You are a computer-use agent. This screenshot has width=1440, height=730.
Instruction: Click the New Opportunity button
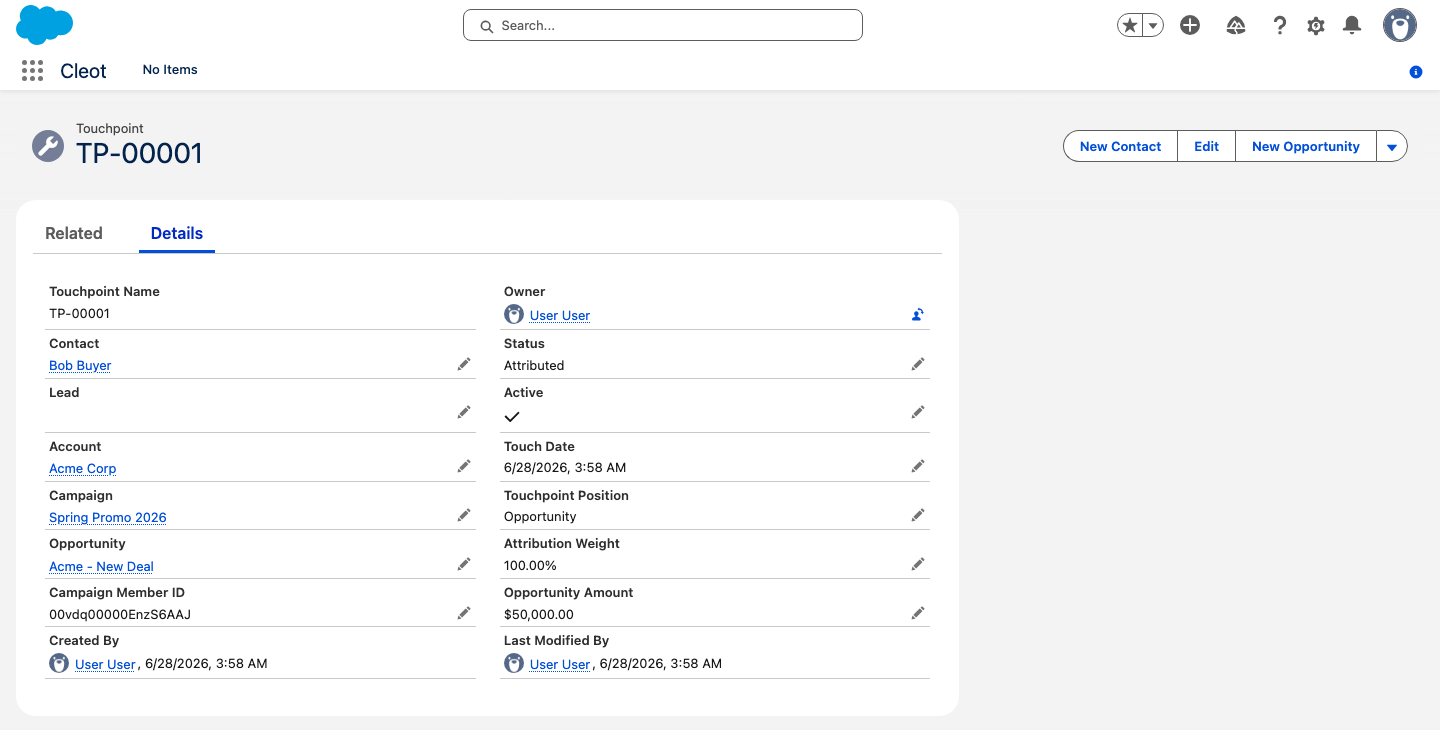point(1305,146)
